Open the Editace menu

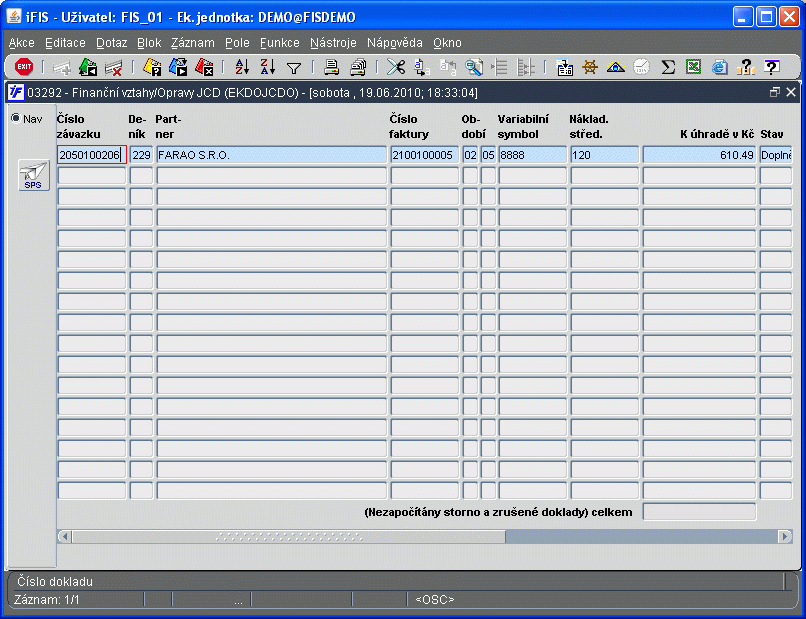tap(65, 43)
